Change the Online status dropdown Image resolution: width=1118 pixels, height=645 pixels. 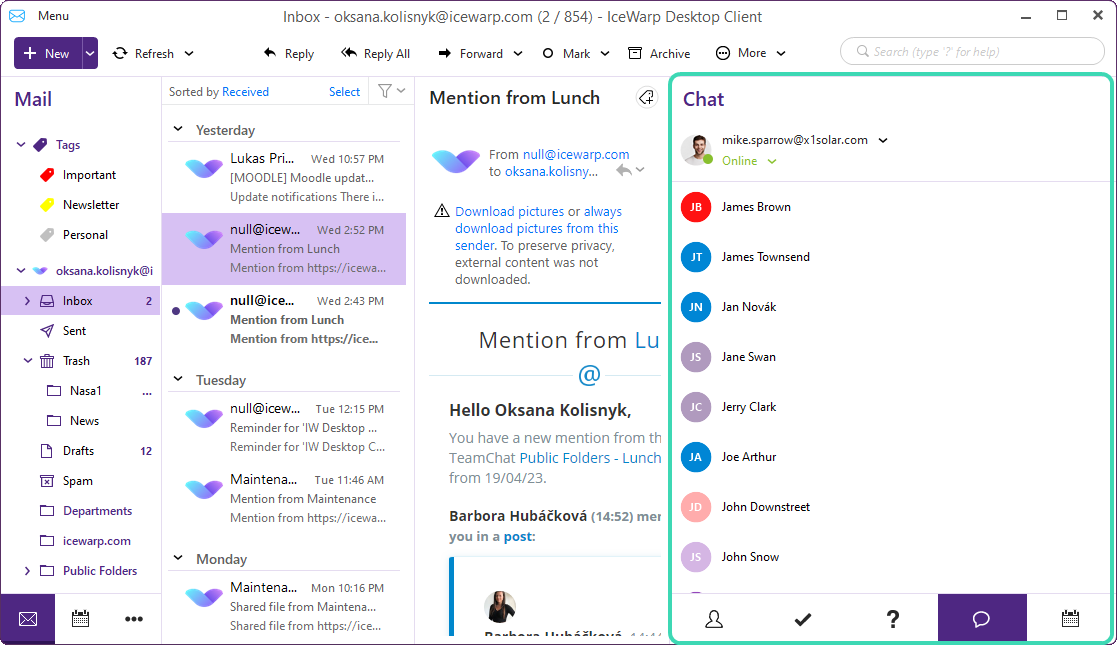(771, 162)
